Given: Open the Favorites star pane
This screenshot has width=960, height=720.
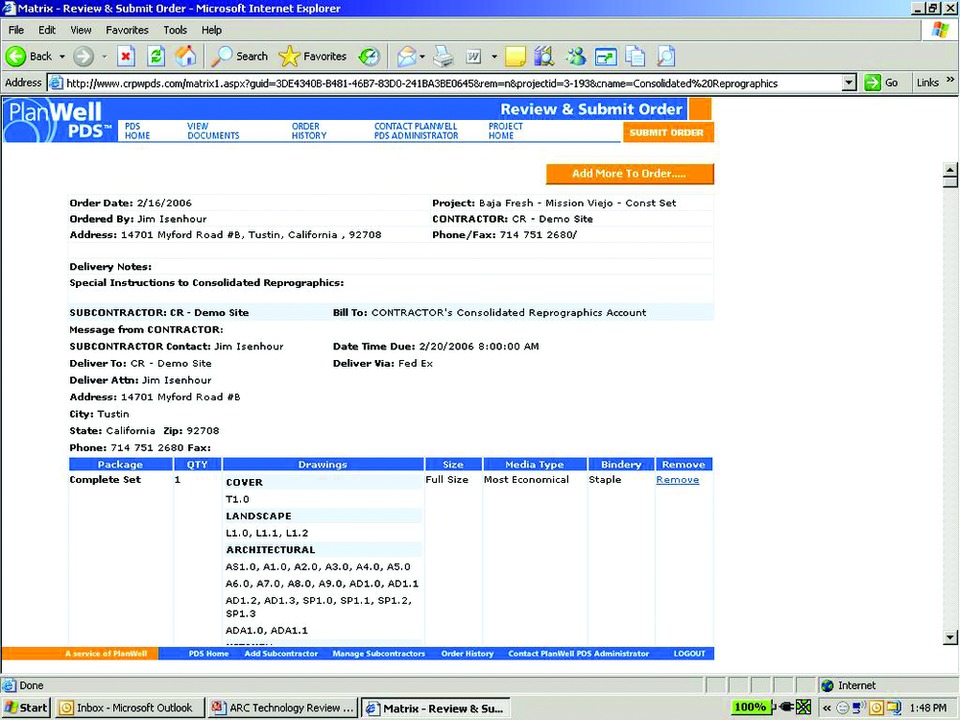Looking at the screenshot, I should point(289,56).
